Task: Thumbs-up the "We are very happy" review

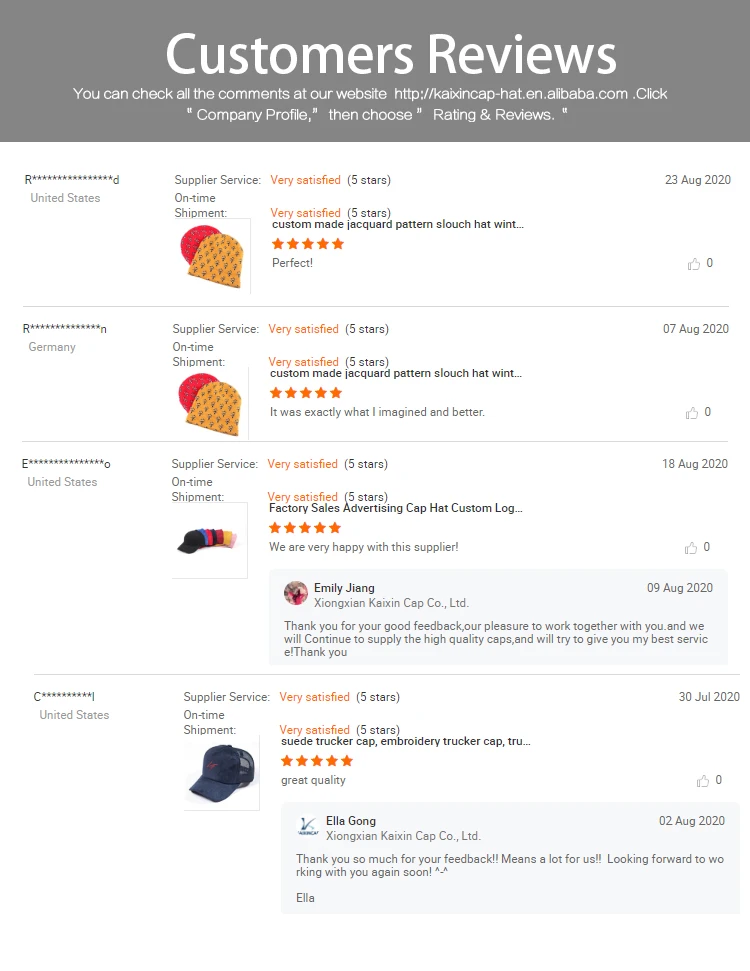Action: tap(691, 548)
